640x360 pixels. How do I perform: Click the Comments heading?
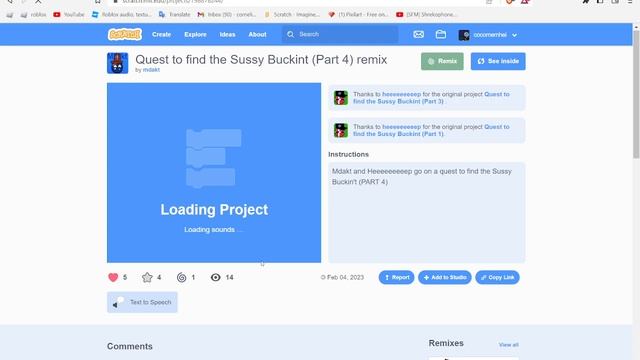click(x=130, y=346)
